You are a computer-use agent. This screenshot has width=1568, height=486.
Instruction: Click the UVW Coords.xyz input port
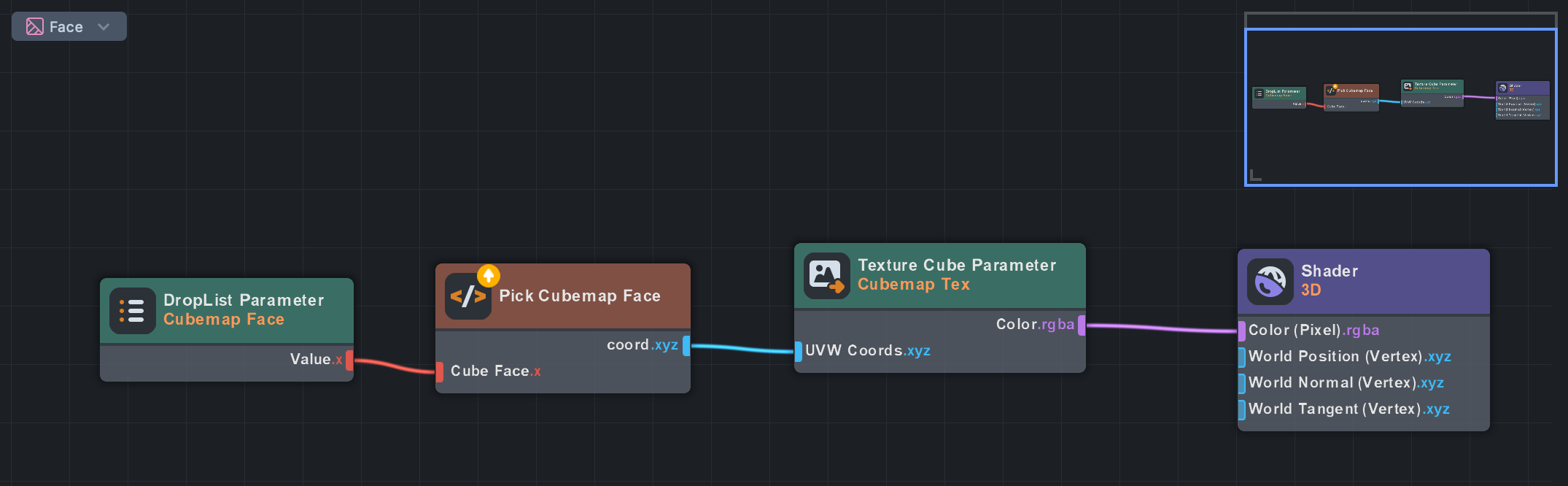point(799,351)
